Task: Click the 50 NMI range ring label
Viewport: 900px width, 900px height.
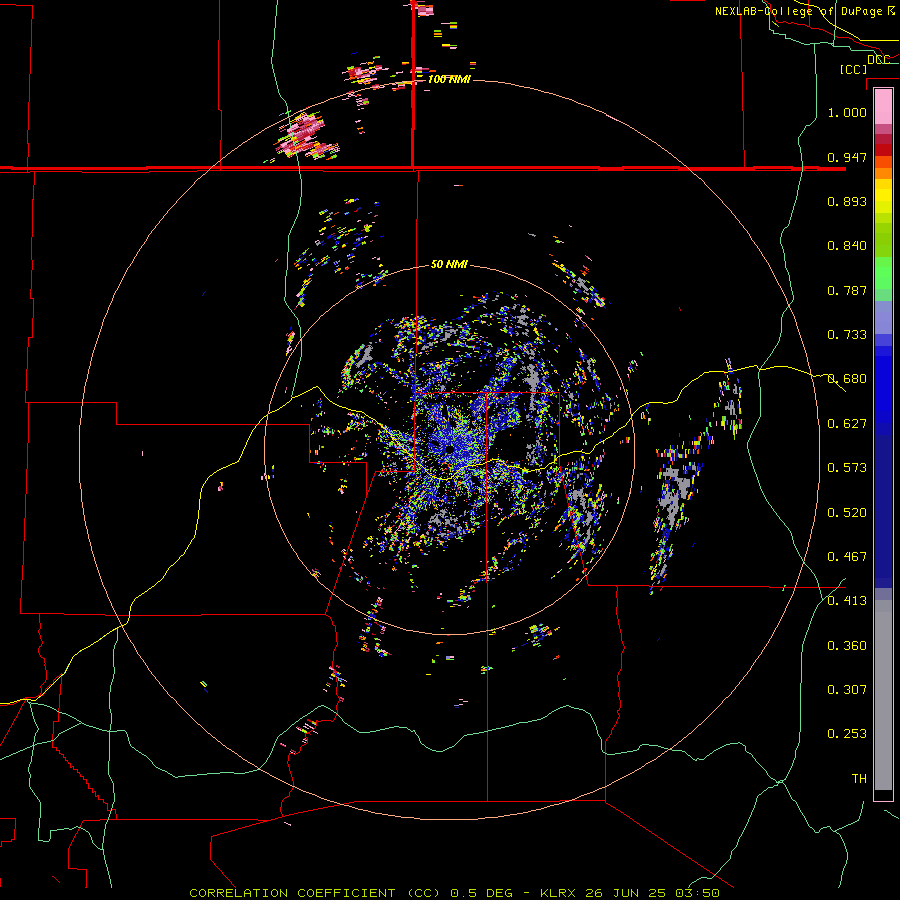Action: click(x=449, y=265)
